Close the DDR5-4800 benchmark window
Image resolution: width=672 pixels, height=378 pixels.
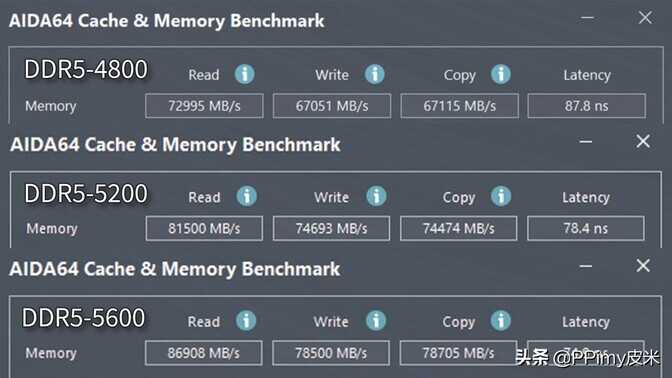[645, 18]
